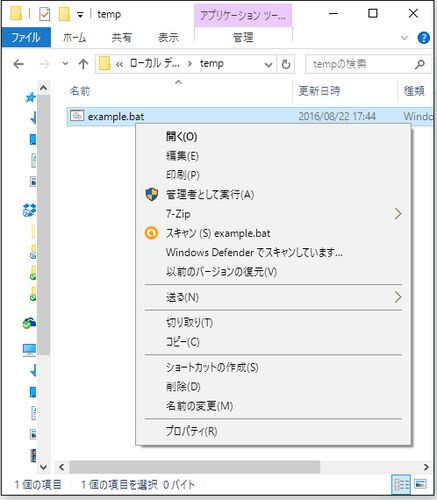
Task: Sort by the 種類 column header
Action: click(x=415, y=91)
